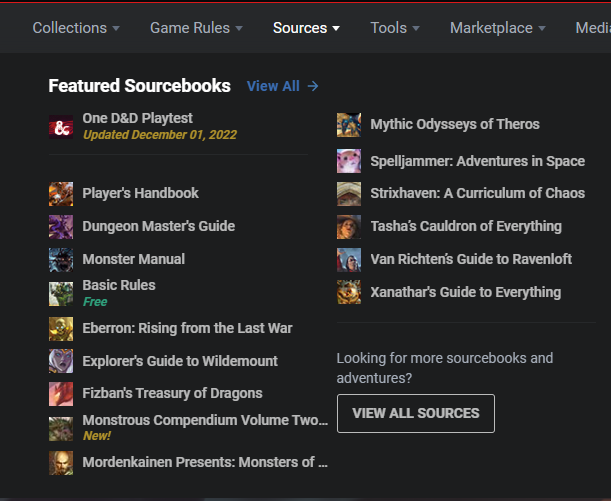Image resolution: width=611 pixels, height=501 pixels.
Task: Click the Tasha's Cauldron cover icon
Action: point(349,227)
